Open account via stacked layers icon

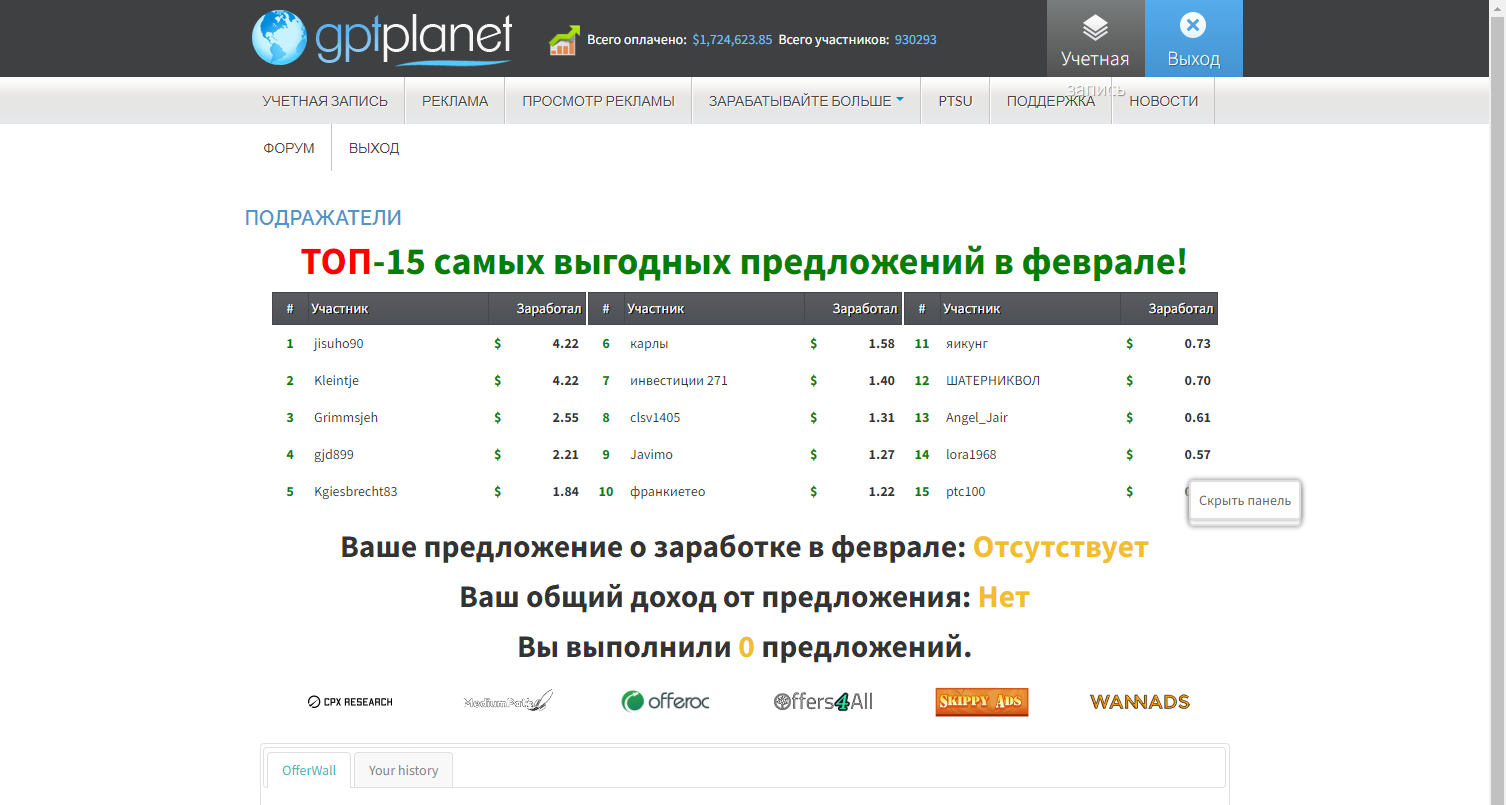click(1095, 26)
